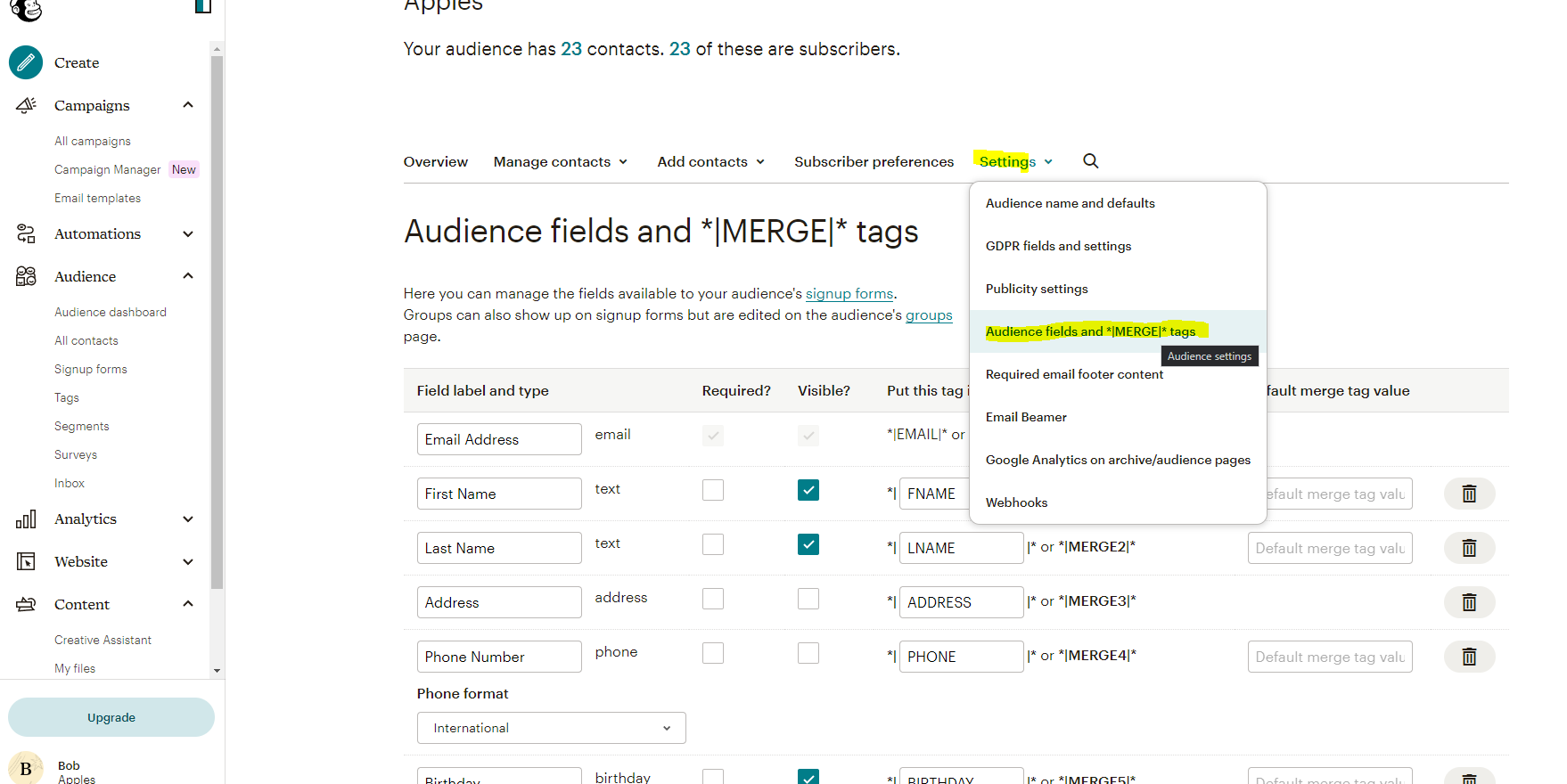This screenshot has width=1567, height=784.
Task: Open Signup forms in sidebar
Action: pos(91,369)
